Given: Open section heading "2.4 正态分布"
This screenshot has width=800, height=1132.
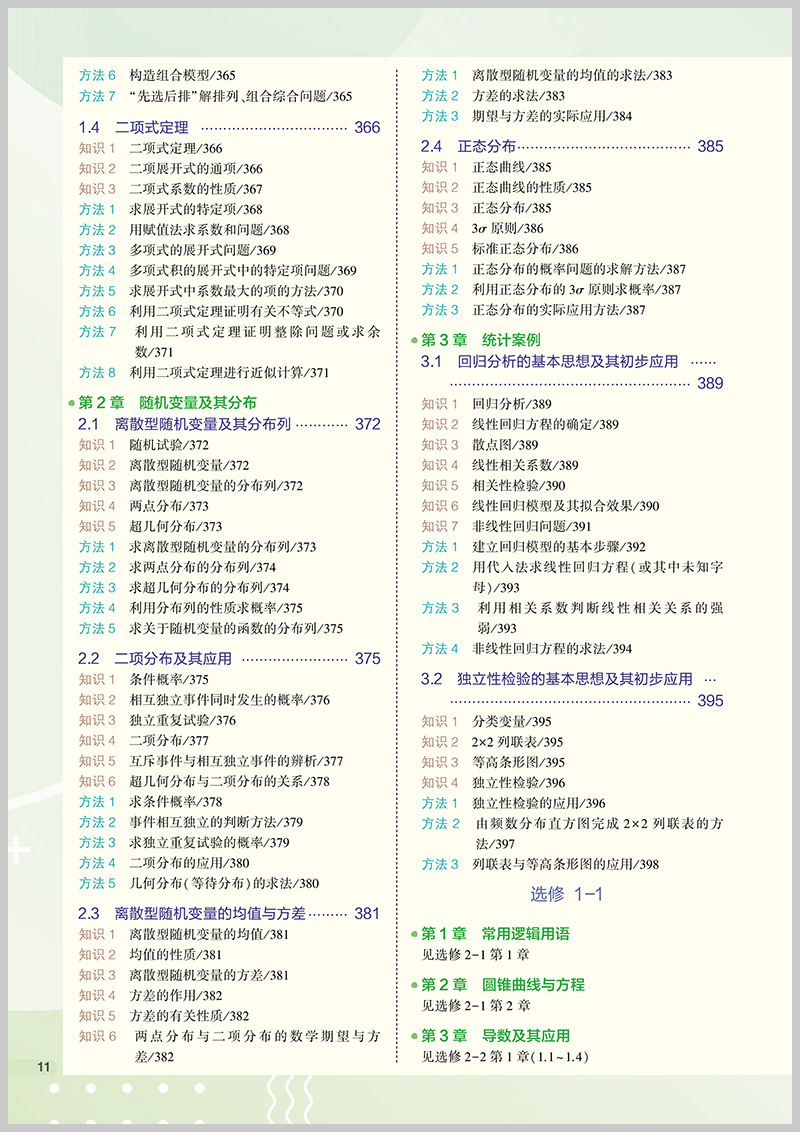Looking at the screenshot, I should (572, 147).
